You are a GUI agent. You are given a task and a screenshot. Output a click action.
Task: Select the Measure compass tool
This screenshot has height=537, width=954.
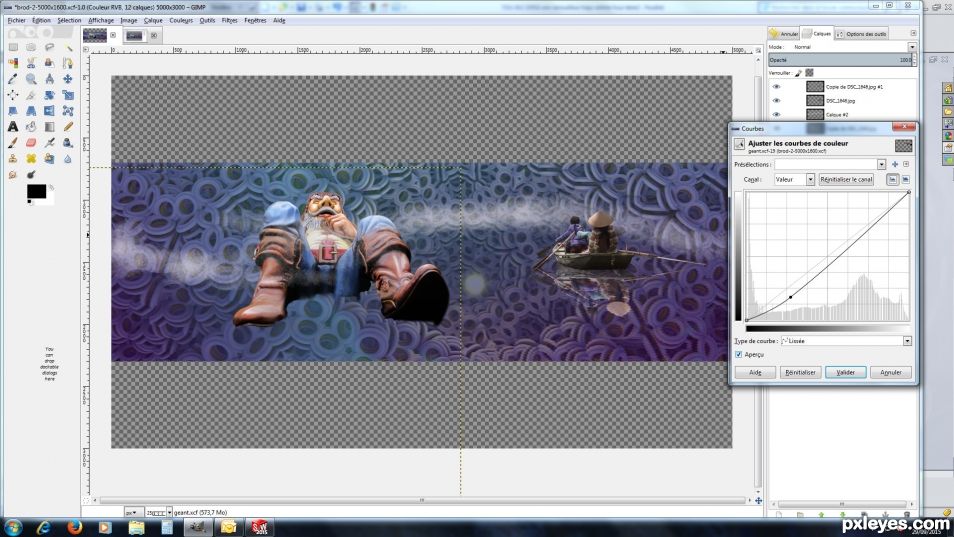pyautogui.click(x=49, y=79)
